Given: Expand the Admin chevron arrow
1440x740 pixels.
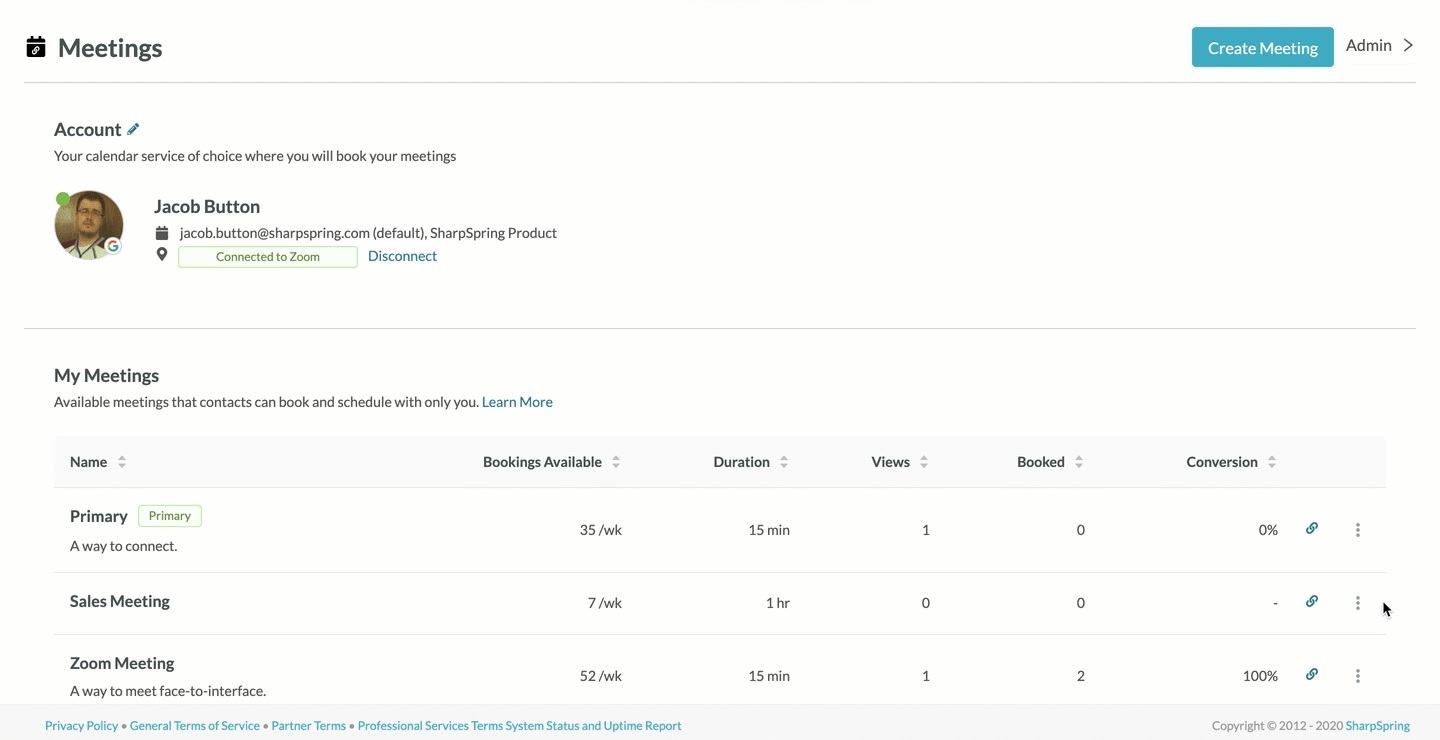Looking at the screenshot, I should point(1408,45).
